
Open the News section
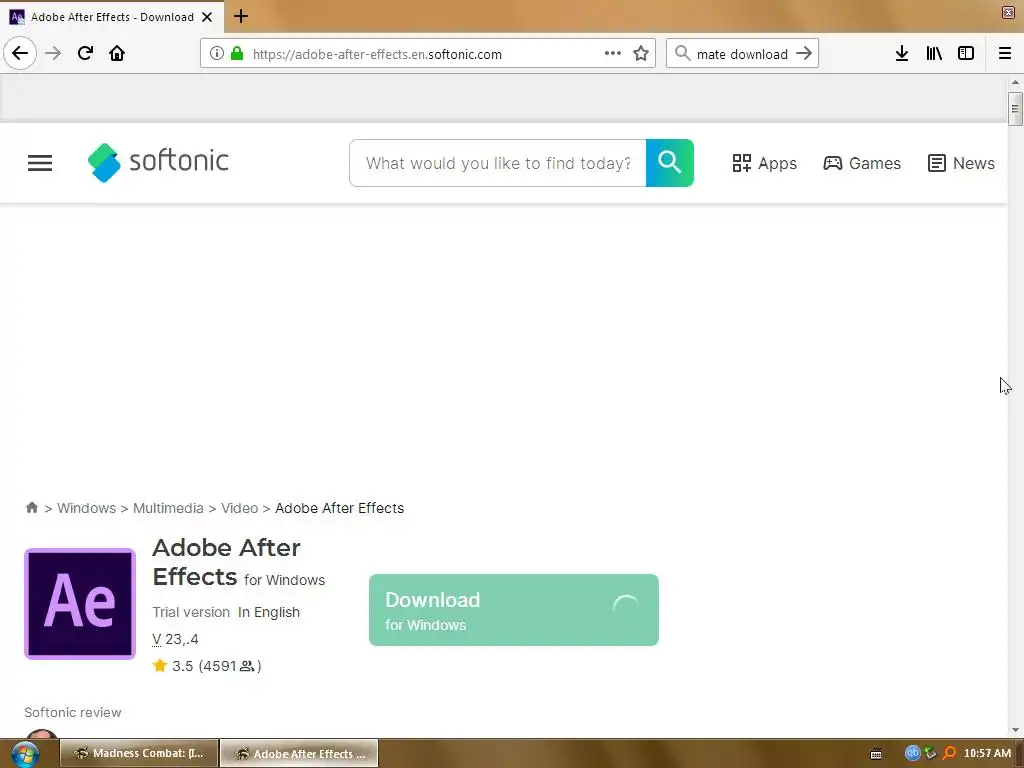[961, 163]
